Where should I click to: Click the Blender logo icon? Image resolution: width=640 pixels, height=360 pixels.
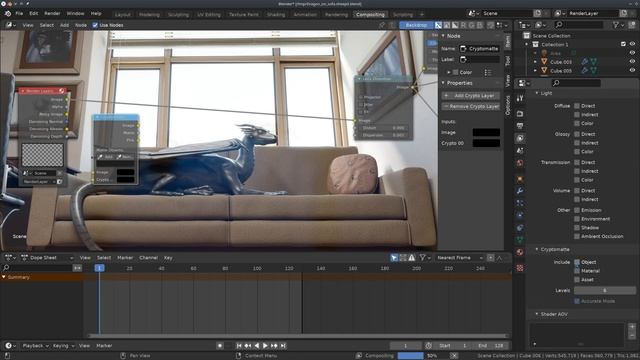[7, 13]
